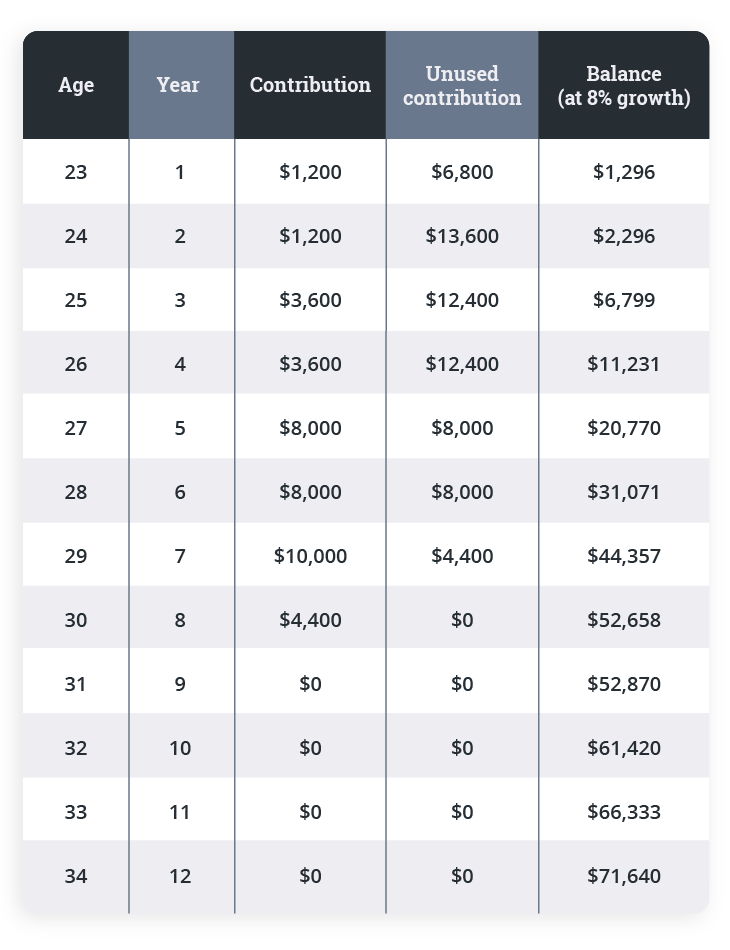This screenshot has width=730, height=950.
Task: Click the $6,799 balance cell
Action: [624, 300]
